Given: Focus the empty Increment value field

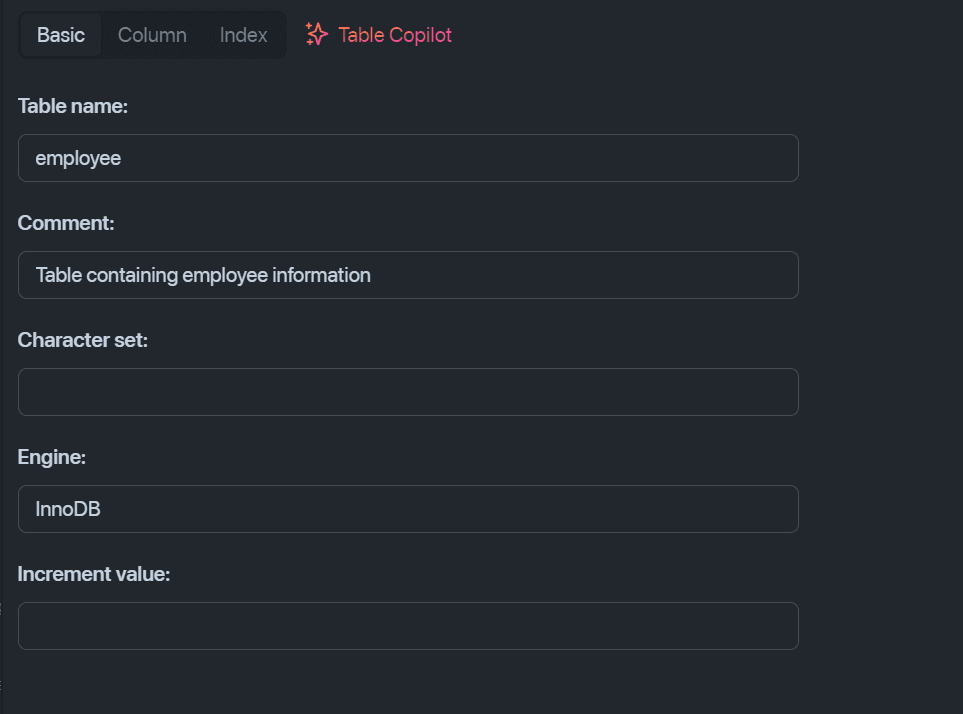Looking at the screenshot, I should point(408,626).
